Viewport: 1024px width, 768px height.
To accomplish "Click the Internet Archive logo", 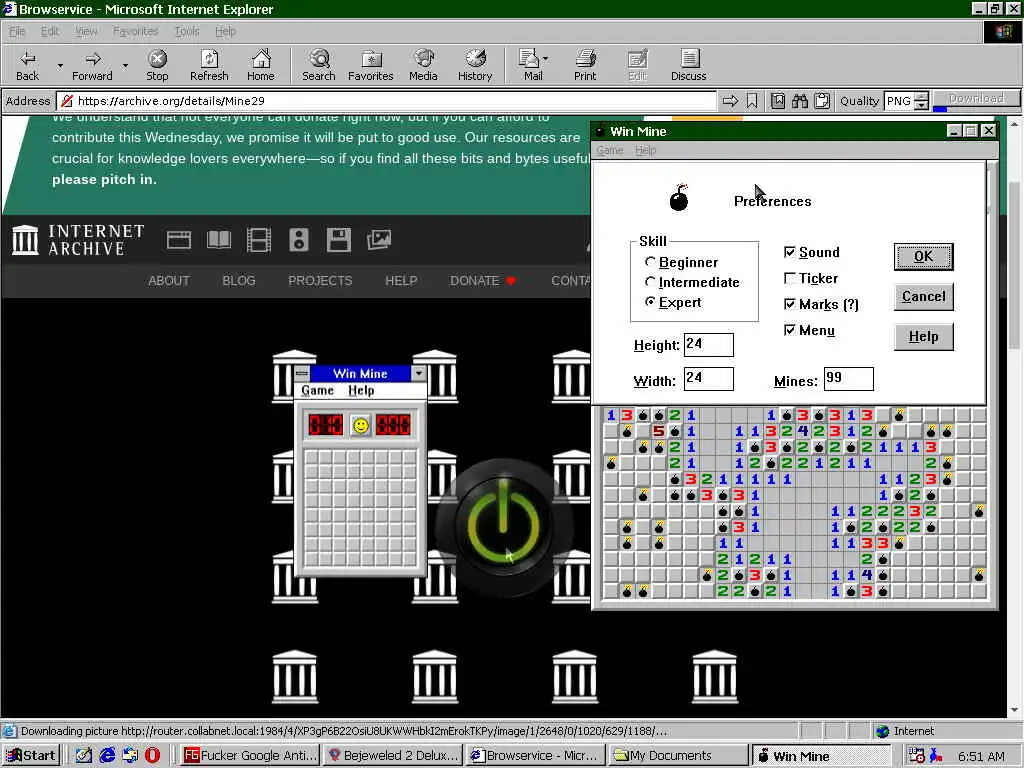I will click(x=78, y=240).
